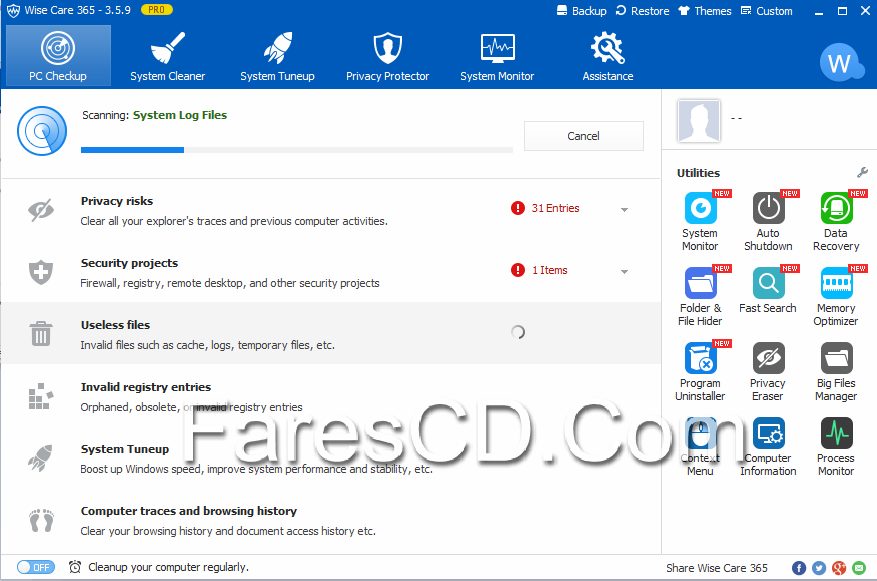Click the scan progress bar
This screenshot has width=877, height=581.
297,150
